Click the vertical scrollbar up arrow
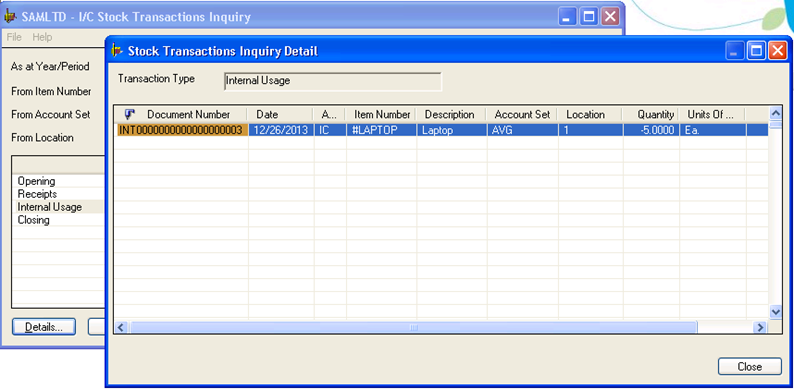This screenshot has height=389, width=797. (776, 114)
